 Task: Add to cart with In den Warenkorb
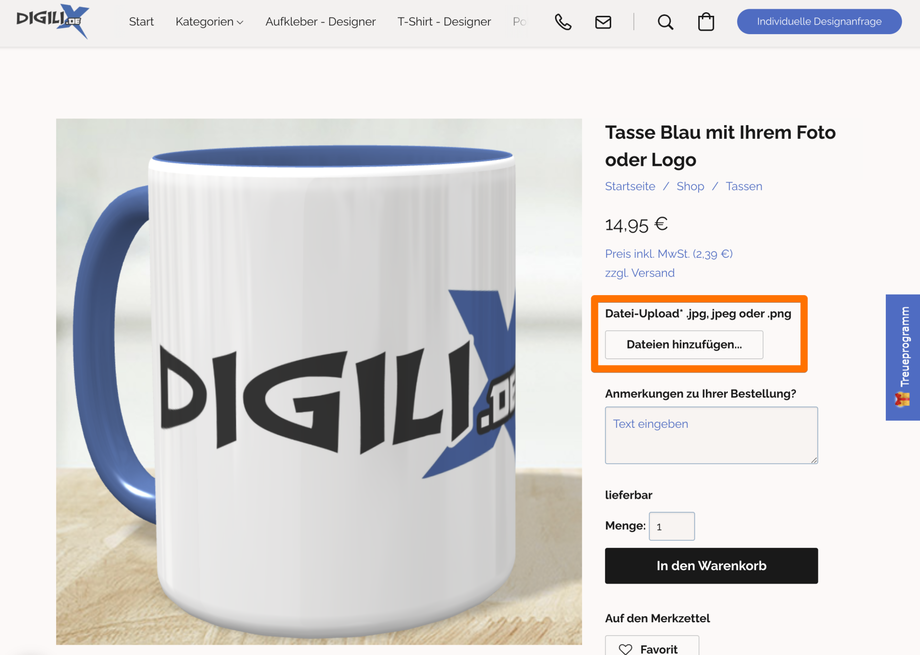[711, 566]
